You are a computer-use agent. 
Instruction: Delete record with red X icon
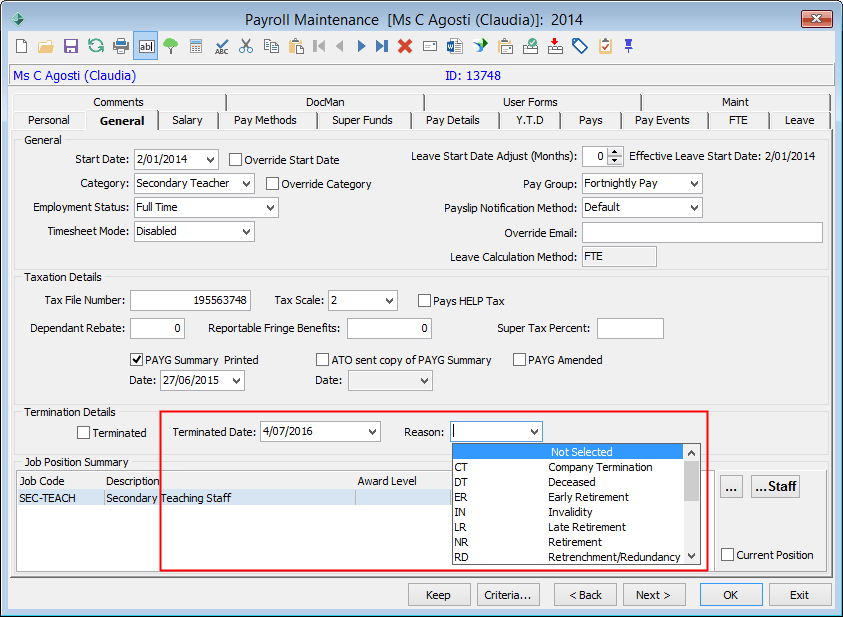point(405,46)
